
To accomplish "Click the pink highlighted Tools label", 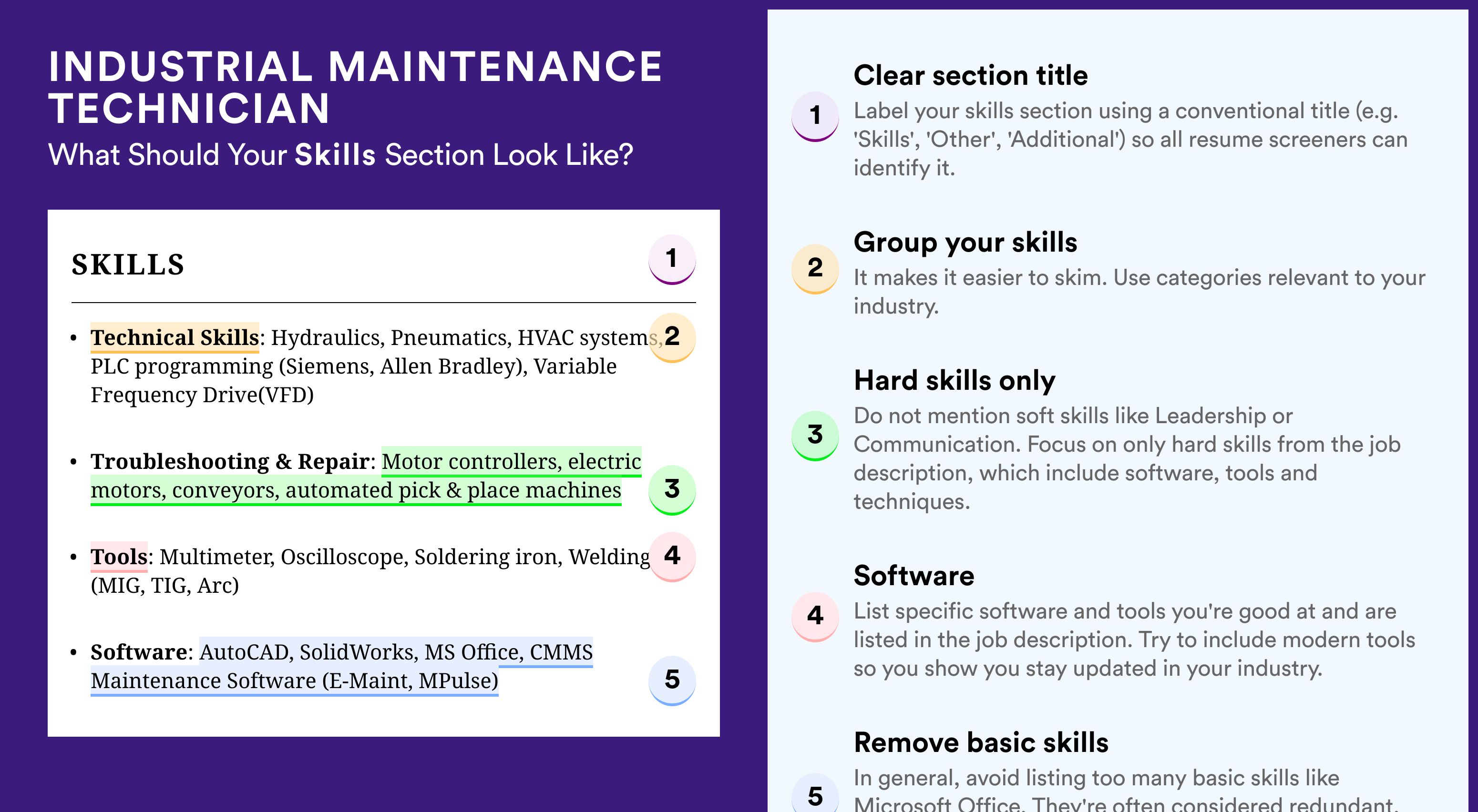I will [x=119, y=556].
